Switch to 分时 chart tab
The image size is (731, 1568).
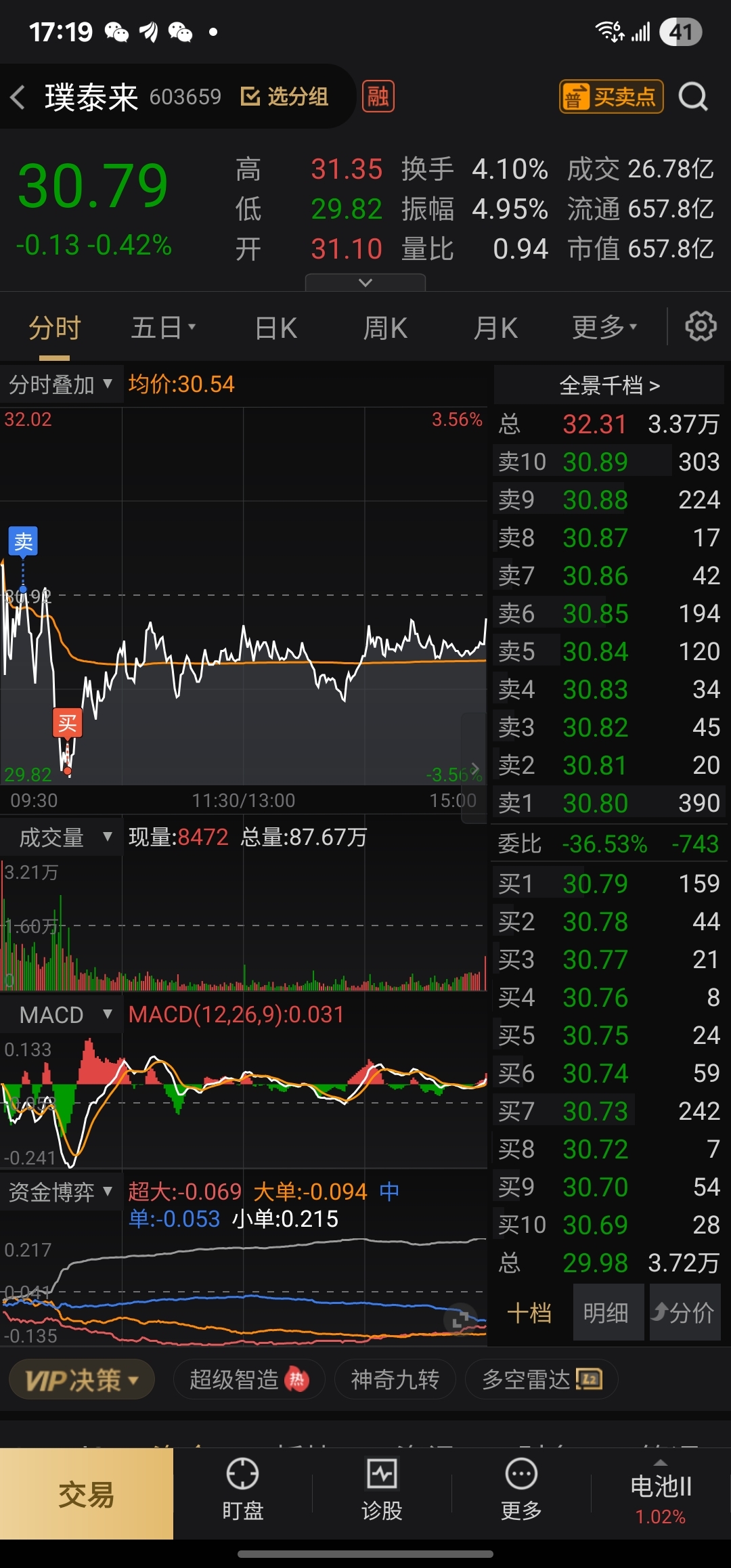click(54, 328)
